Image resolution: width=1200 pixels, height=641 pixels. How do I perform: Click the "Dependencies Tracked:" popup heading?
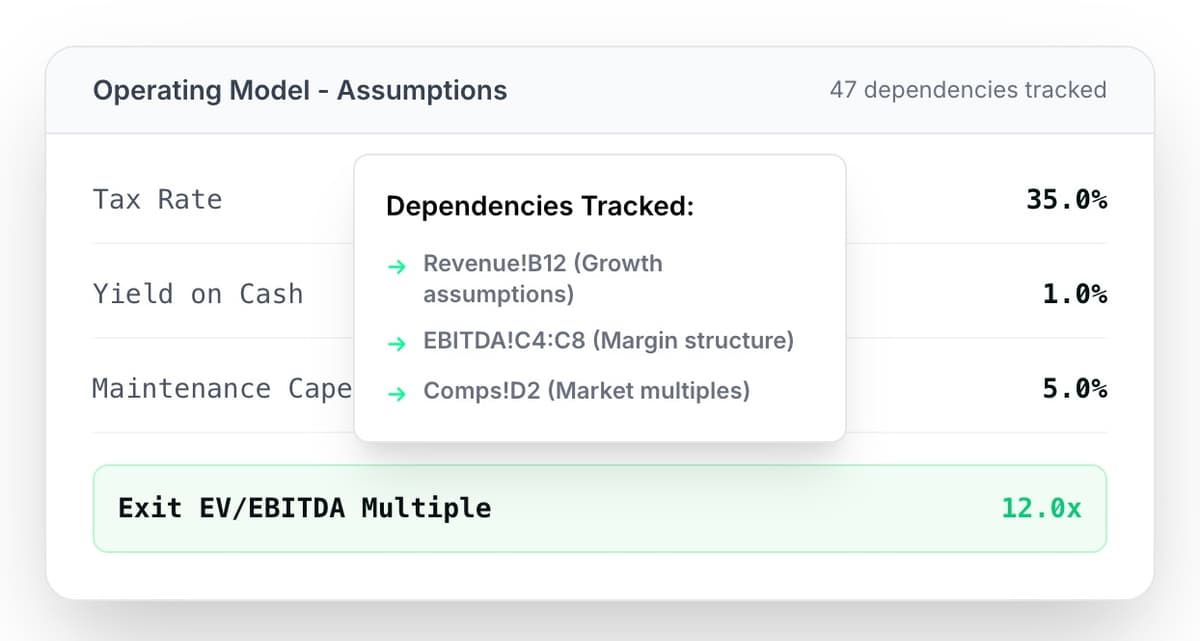pos(540,207)
